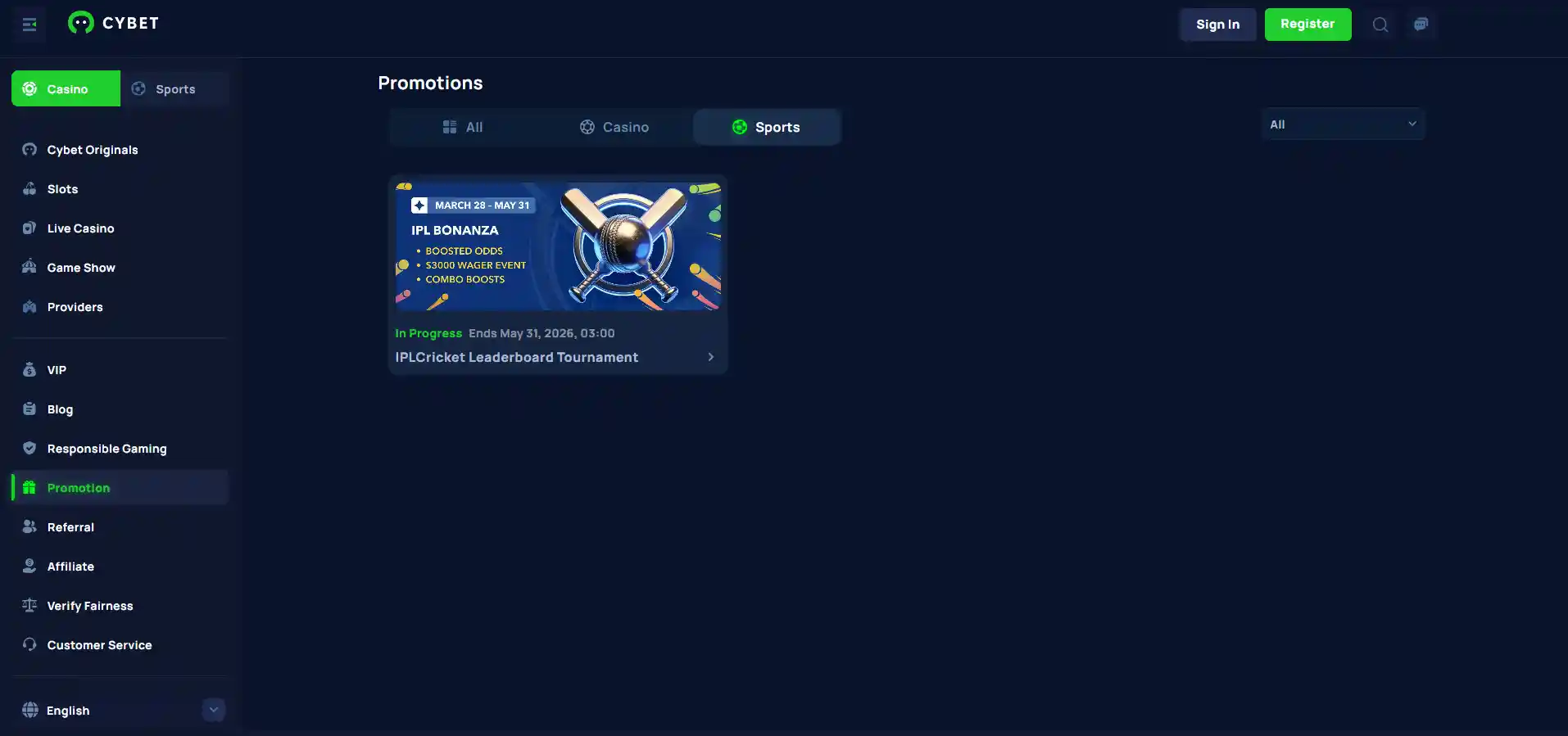Select the All promotions tab

pyautogui.click(x=463, y=127)
